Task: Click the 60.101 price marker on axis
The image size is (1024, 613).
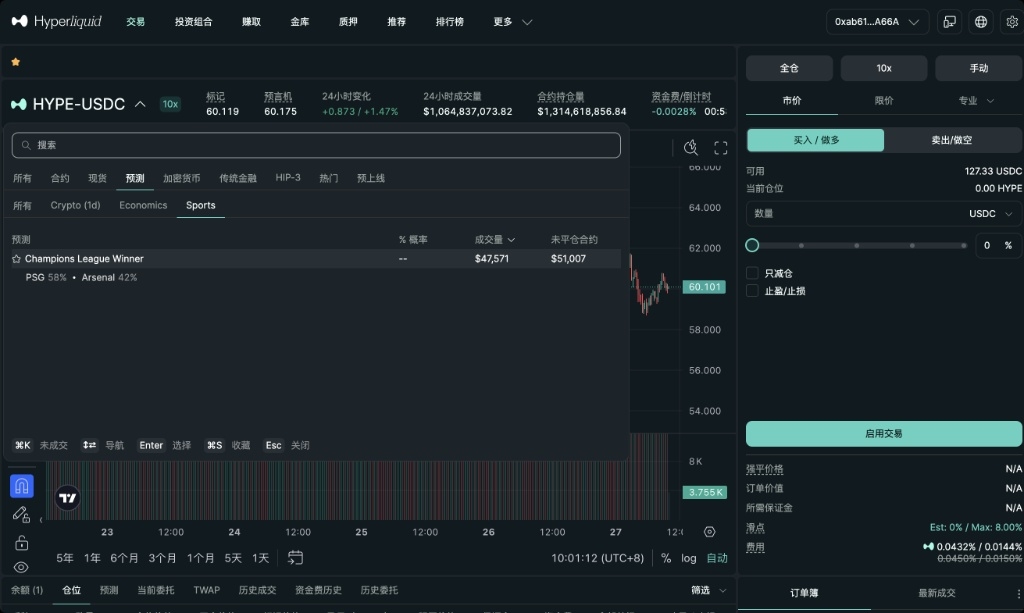Action: click(x=704, y=287)
